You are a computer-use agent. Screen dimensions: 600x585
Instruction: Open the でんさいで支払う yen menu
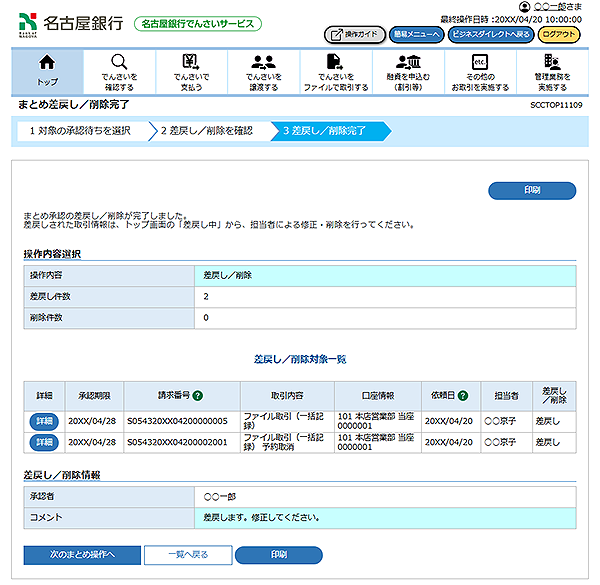click(191, 71)
